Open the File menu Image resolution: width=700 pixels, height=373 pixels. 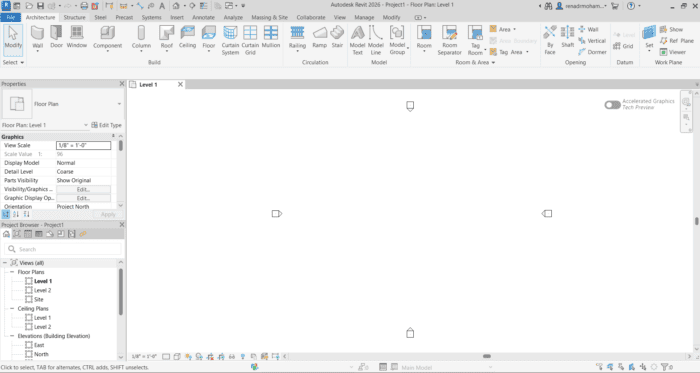(11, 17)
